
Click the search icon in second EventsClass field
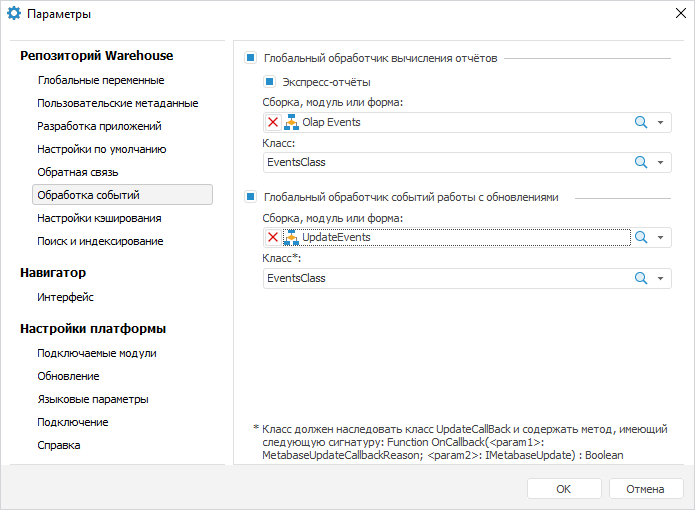641,278
